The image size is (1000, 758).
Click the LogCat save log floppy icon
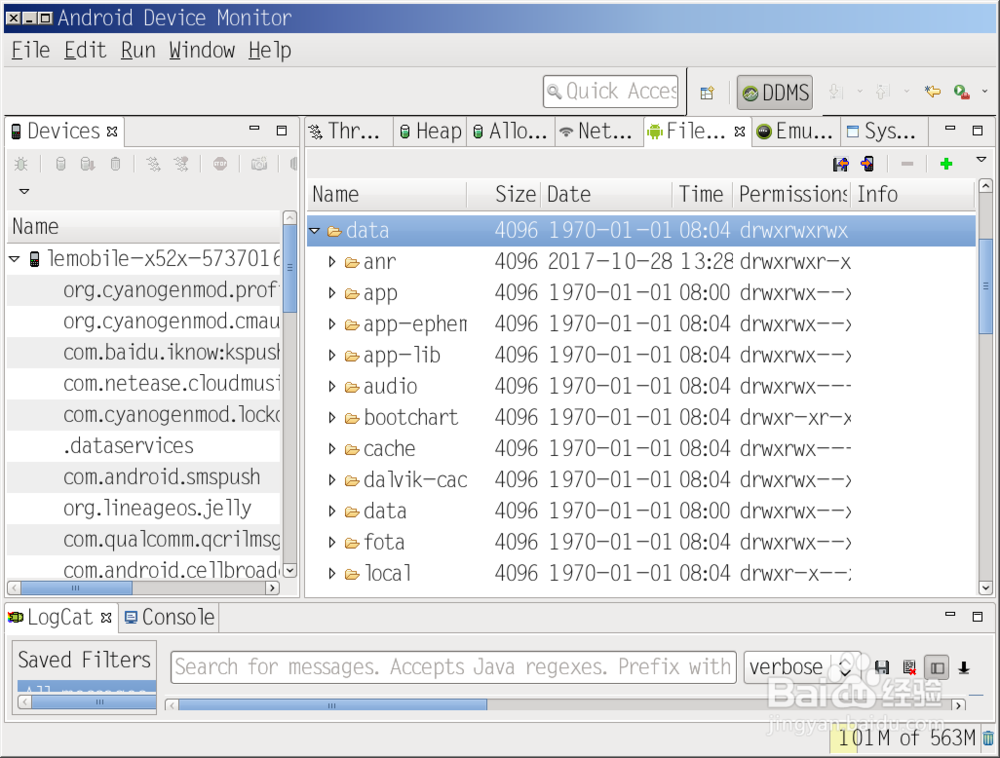pyautogui.click(x=881, y=667)
